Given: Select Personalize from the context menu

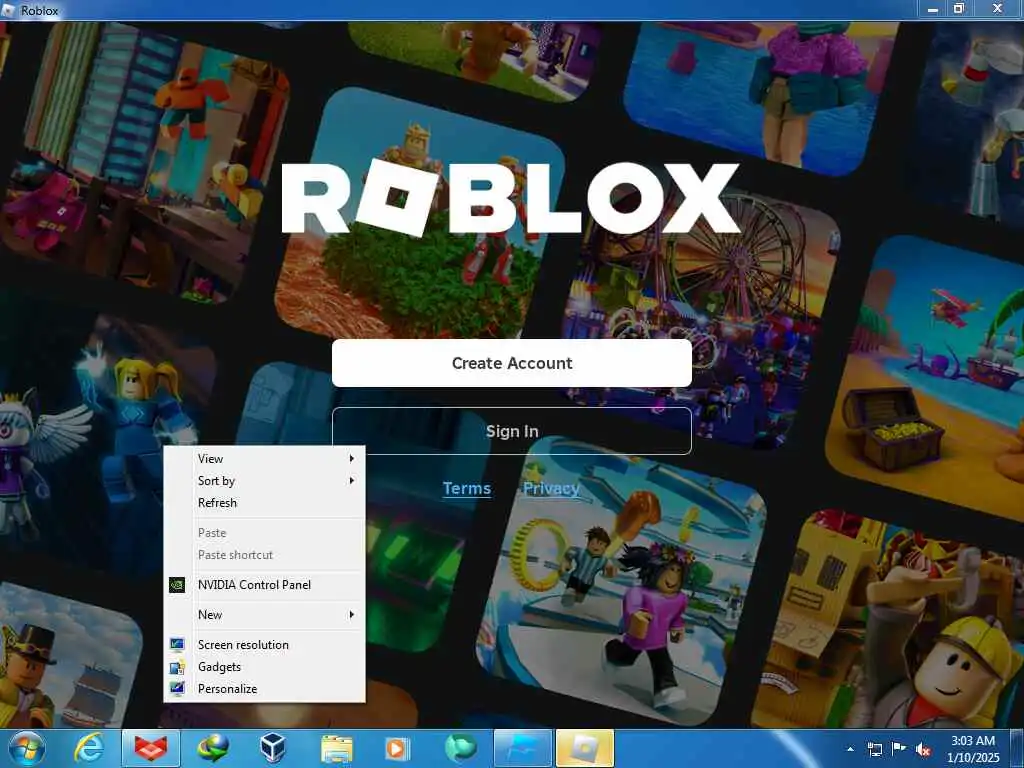Looking at the screenshot, I should click(264, 689).
